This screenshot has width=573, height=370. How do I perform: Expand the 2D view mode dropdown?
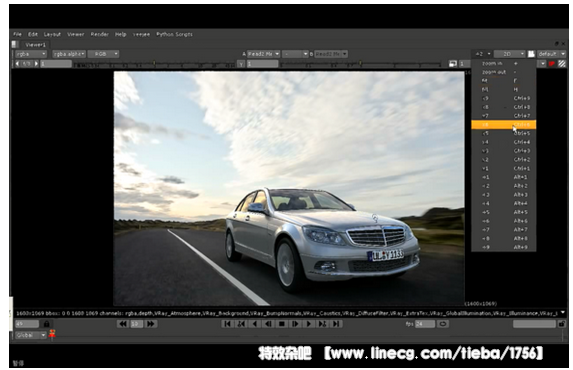tap(509, 54)
